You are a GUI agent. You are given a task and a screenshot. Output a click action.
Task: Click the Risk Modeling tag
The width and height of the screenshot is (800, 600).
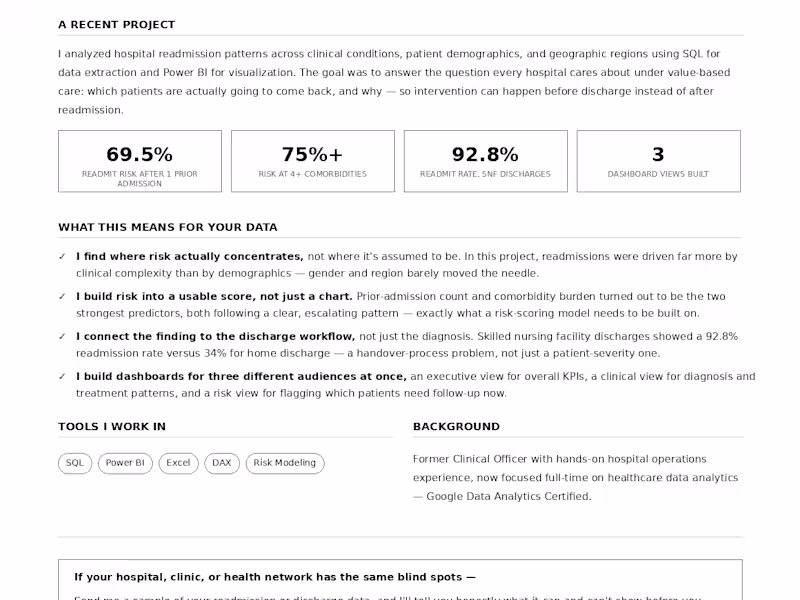click(285, 463)
